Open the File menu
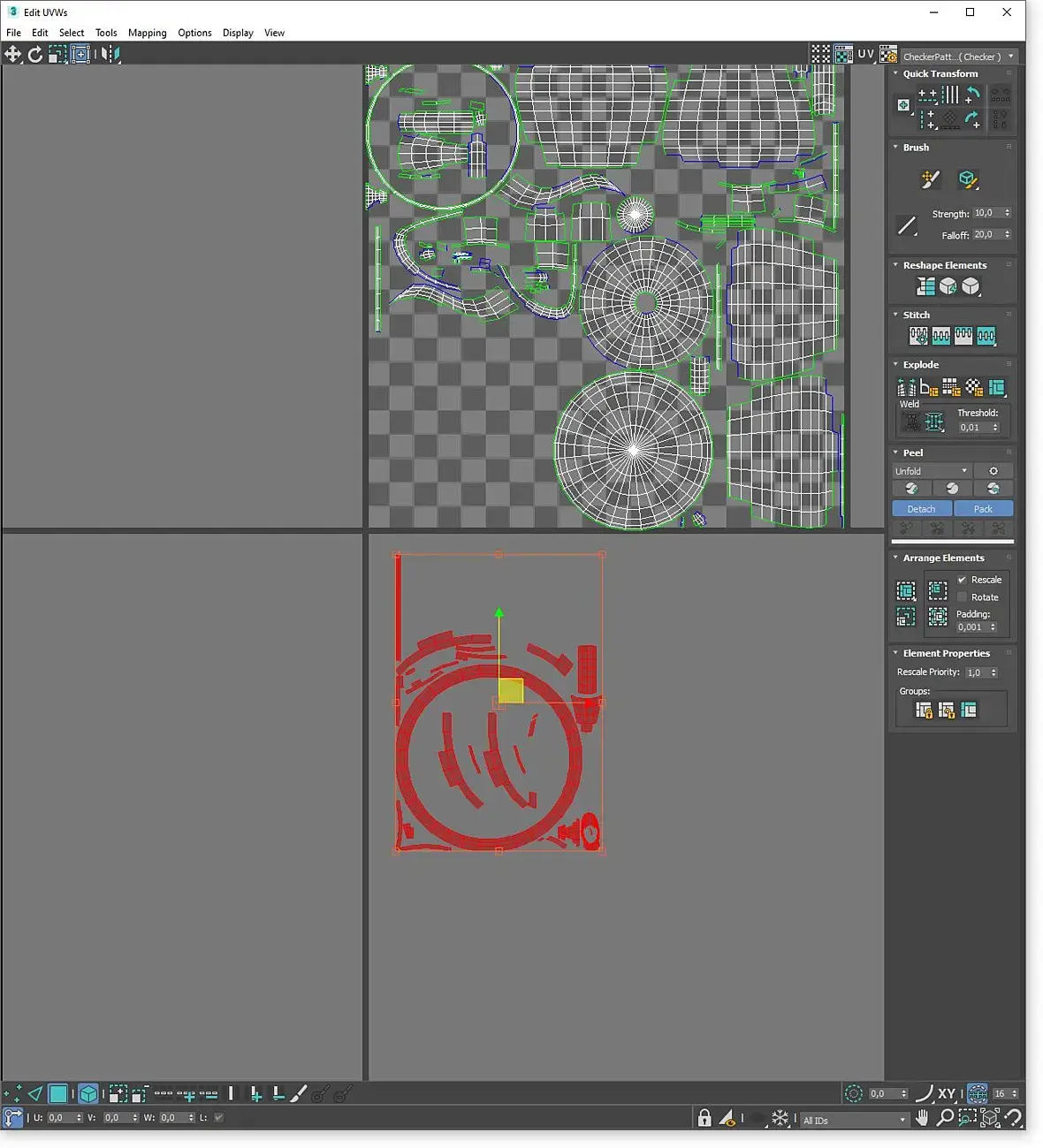Viewport: 1043px width, 1148px height. point(14,33)
